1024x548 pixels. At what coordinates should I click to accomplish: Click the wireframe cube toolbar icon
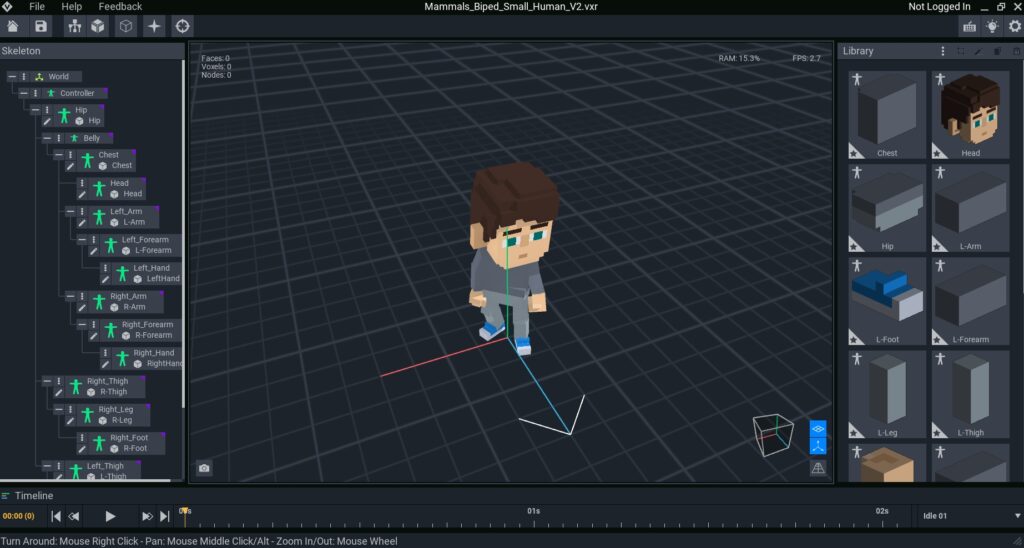pyautogui.click(x=126, y=26)
